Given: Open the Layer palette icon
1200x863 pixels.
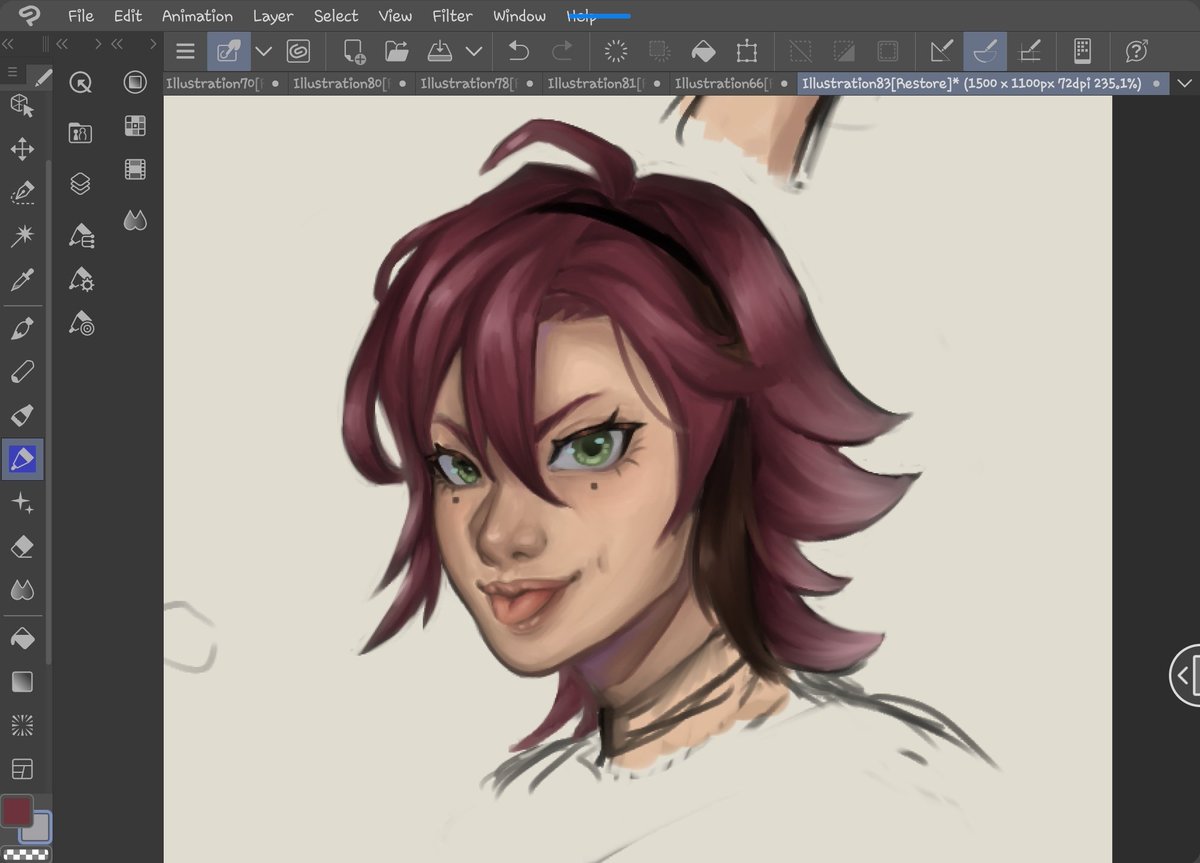Looking at the screenshot, I should pos(81,183).
